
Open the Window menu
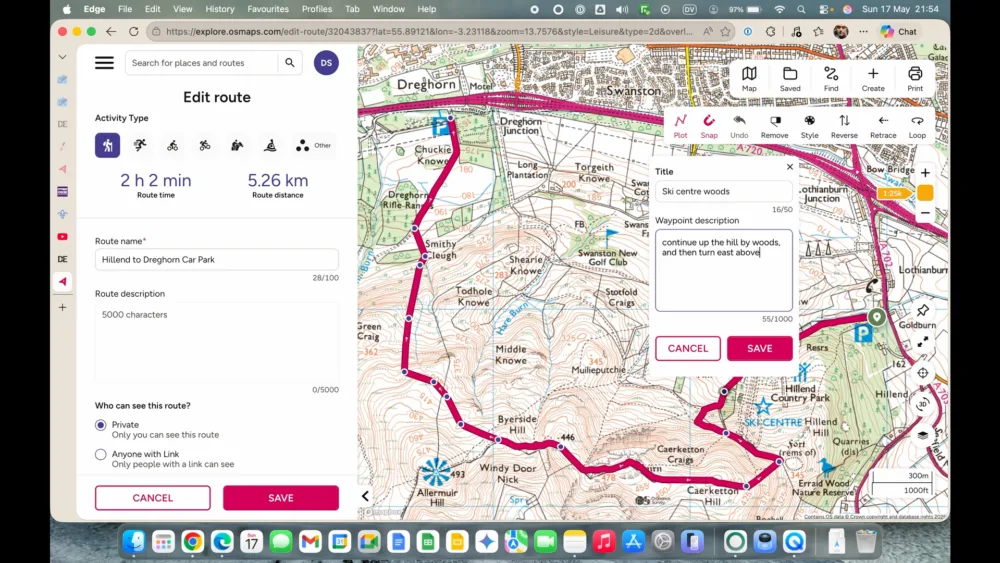pos(388,9)
